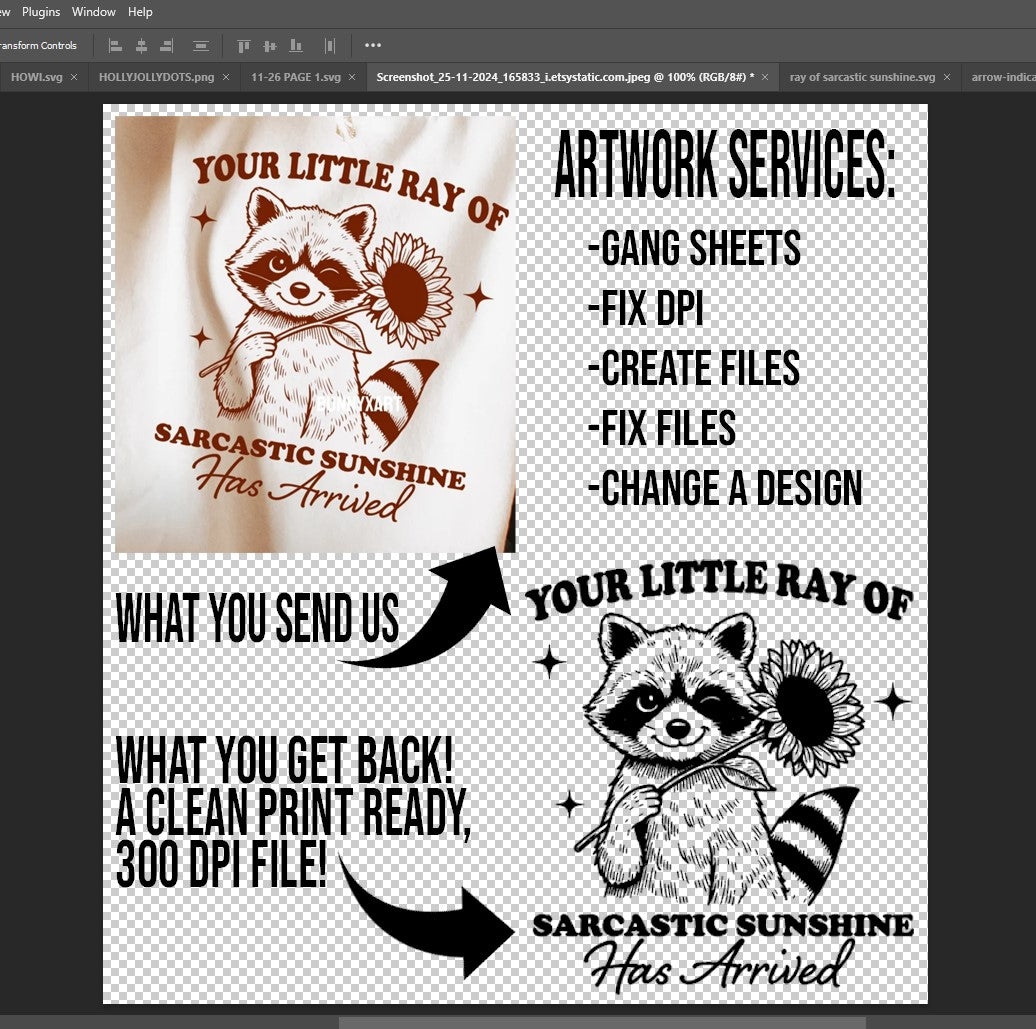Click Align Vertical Centers icon
This screenshot has height=1029, width=1036.
[269, 46]
